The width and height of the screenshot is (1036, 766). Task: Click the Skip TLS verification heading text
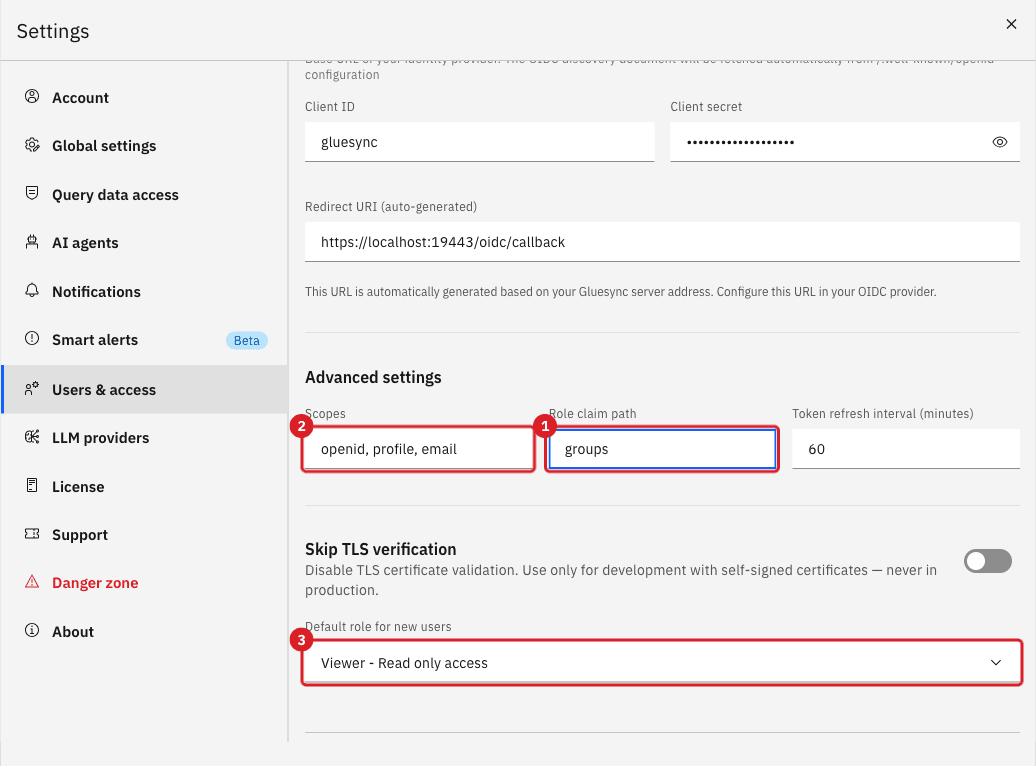click(381, 549)
